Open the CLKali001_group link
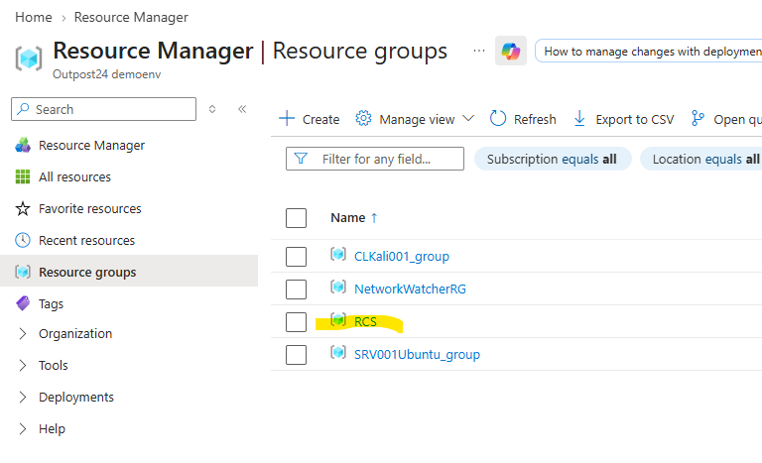 pos(401,257)
